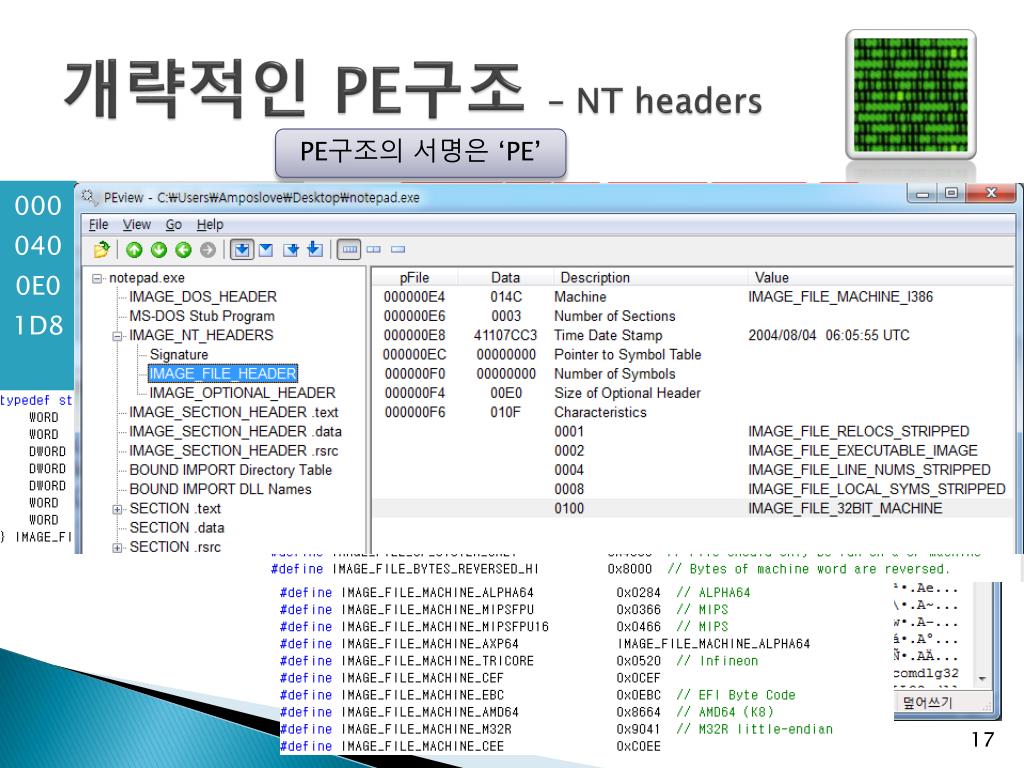The width and height of the screenshot is (1024, 768).
Task: Click the fourth address-view icon with tall arrow
Action: [315, 249]
